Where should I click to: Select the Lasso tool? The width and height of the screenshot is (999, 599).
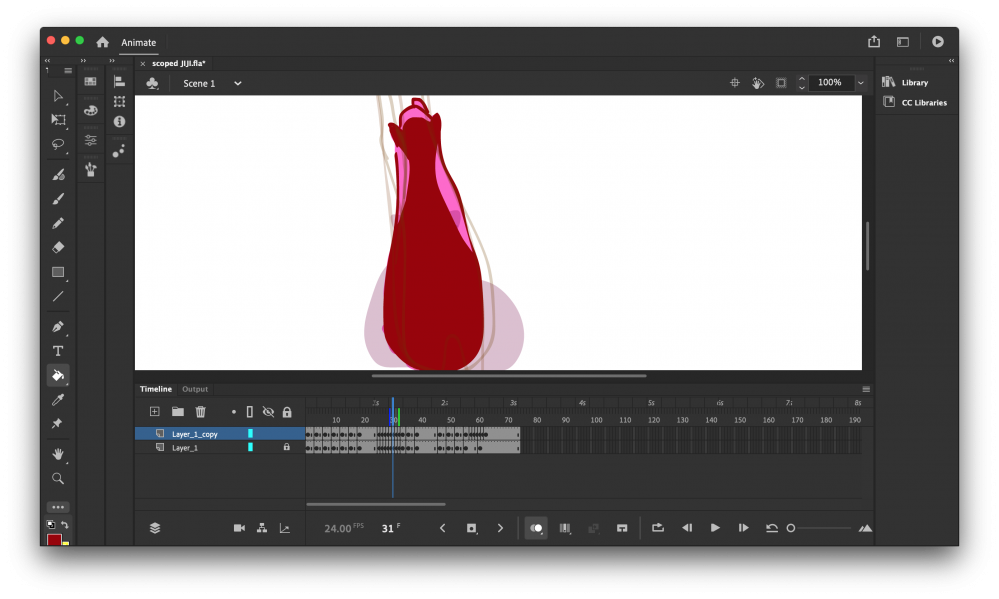(58, 144)
